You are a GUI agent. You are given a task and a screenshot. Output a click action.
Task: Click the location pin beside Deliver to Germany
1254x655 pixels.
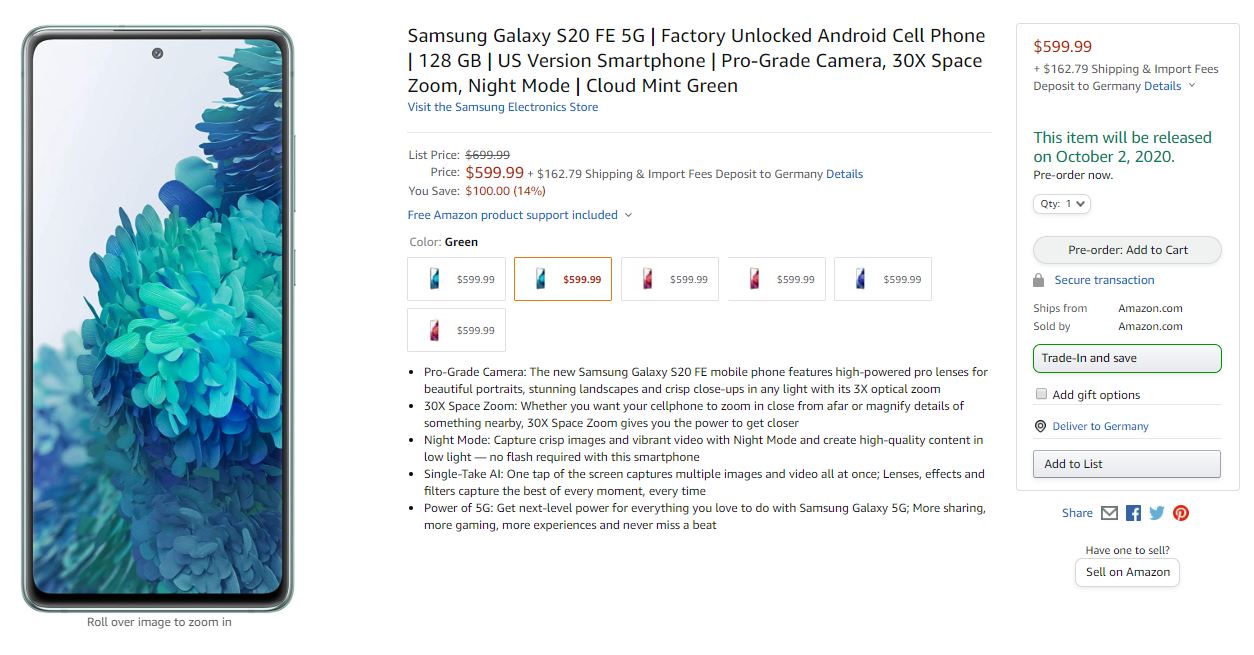pos(1040,426)
